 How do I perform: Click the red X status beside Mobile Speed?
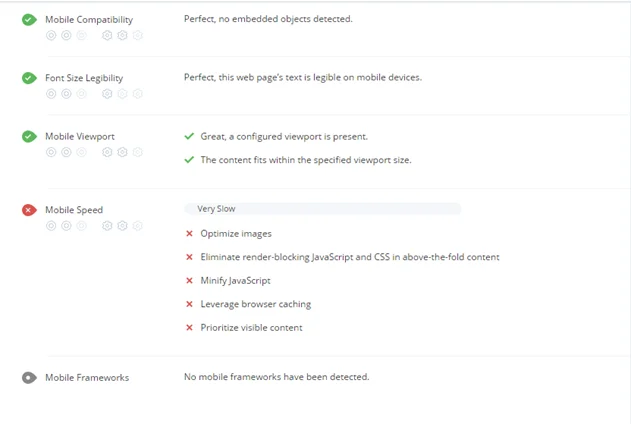click(x=29, y=210)
